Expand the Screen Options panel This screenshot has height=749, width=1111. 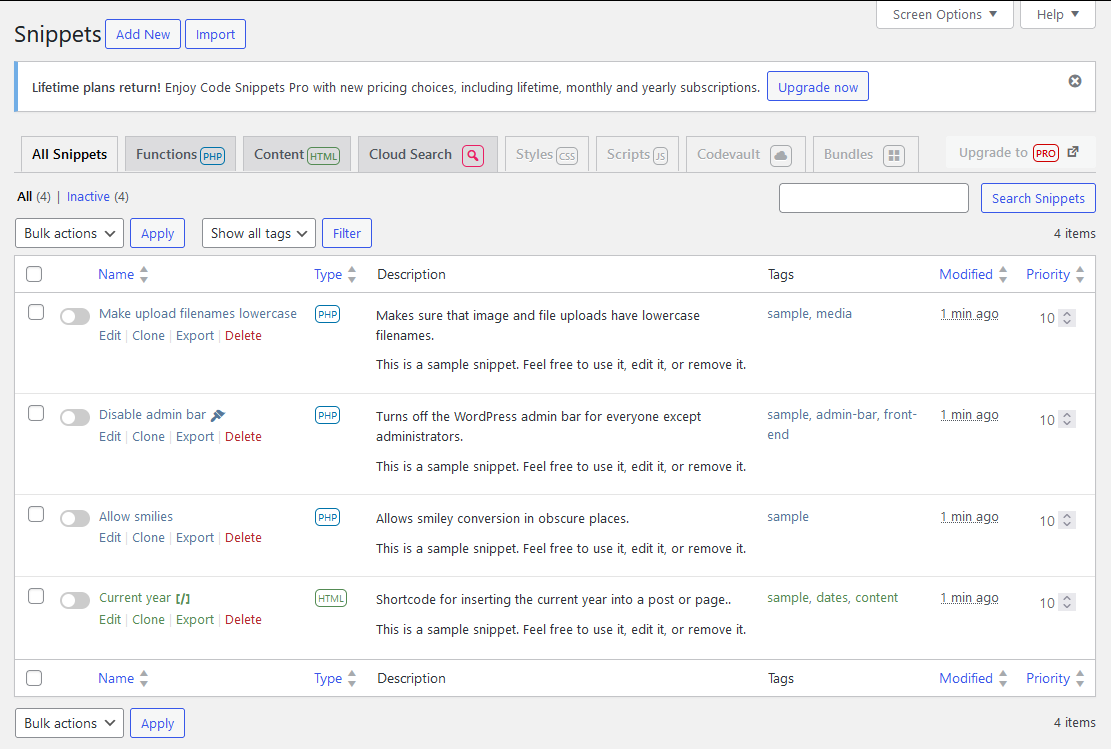(x=943, y=15)
